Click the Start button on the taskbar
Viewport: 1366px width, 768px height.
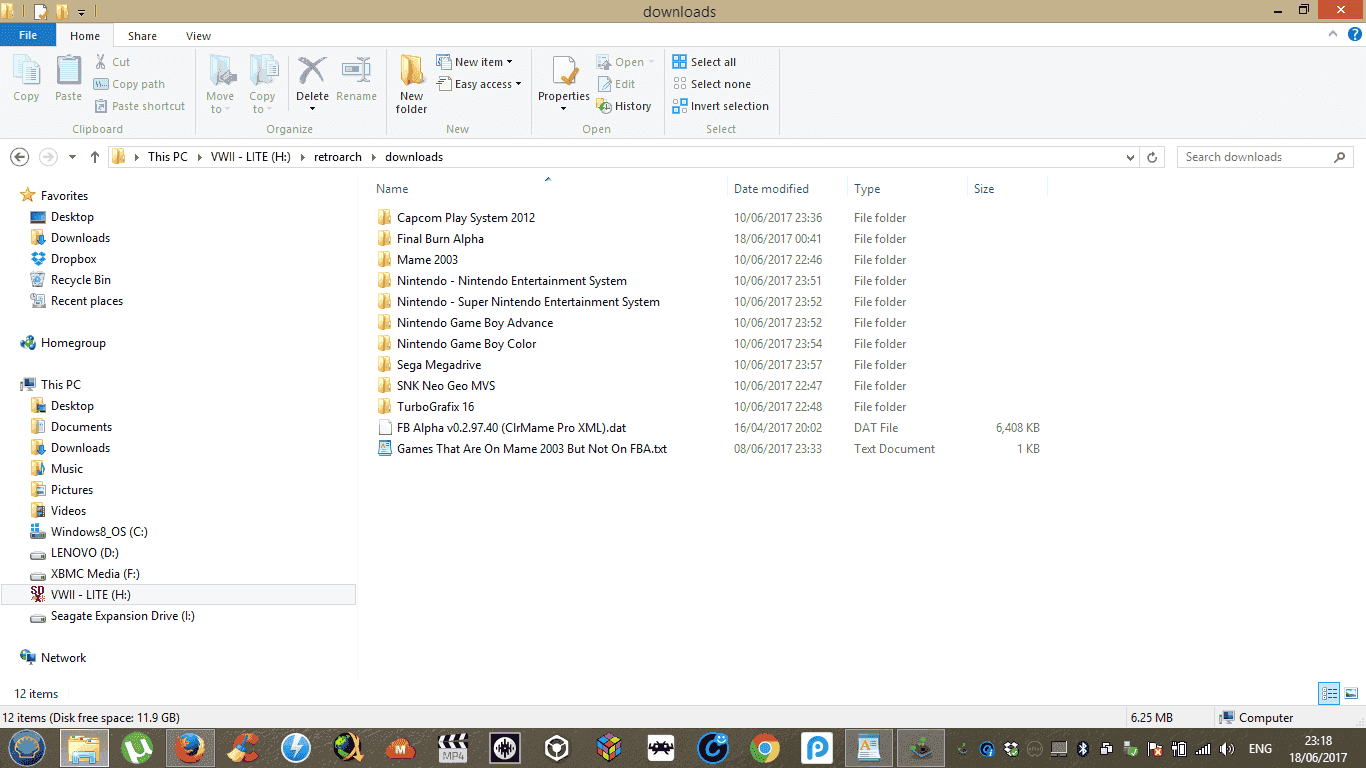tap(27, 748)
